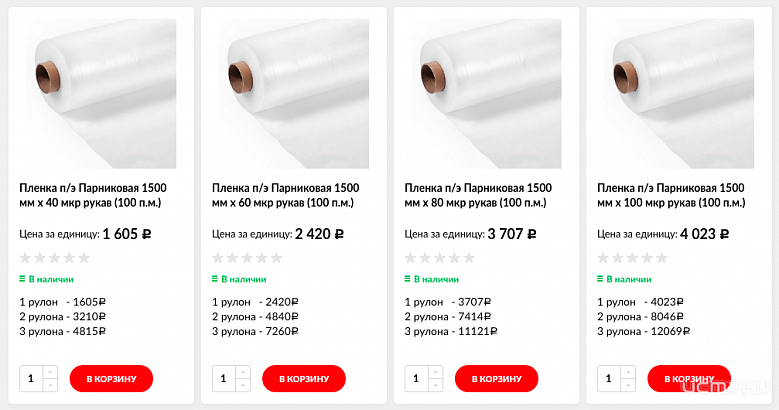Give the 60 мкр film a one-star rating
The width and height of the screenshot is (779, 410).
(218, 258)
